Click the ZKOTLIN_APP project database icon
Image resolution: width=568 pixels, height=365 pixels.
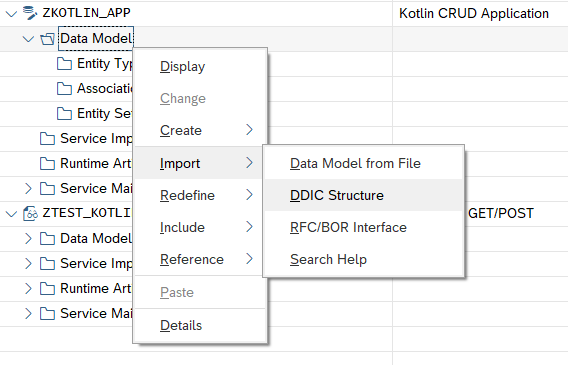30,13
